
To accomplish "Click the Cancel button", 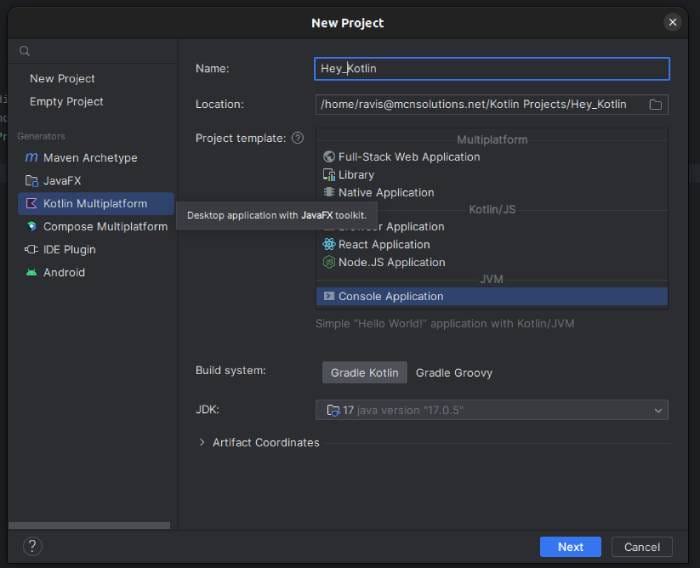I will [x=642, y=547].
